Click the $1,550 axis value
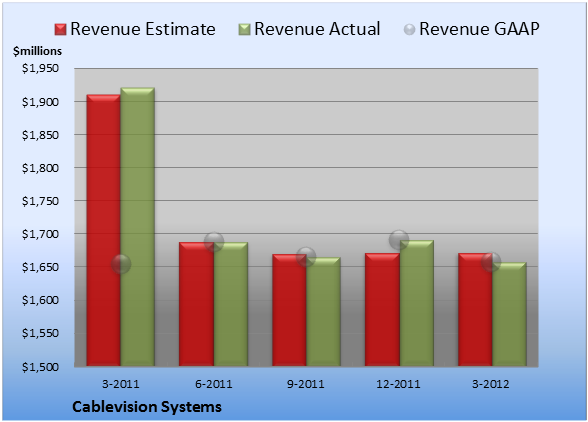Screen dimensions: 588x422 pos(40,333)
